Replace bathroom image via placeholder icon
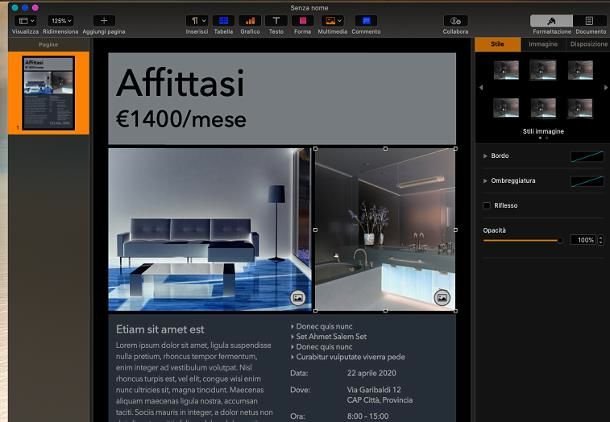 [442, 298]
